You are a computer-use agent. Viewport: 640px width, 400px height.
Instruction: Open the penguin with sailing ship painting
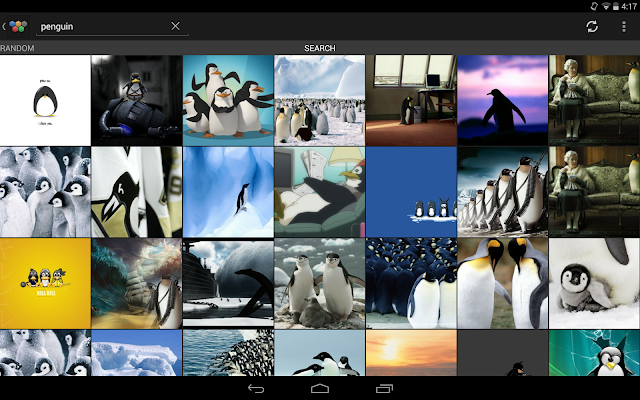tap(137, 284)
